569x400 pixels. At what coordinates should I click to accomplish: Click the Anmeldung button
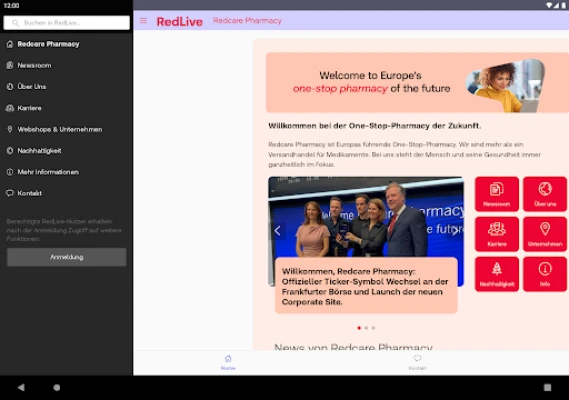66,257
